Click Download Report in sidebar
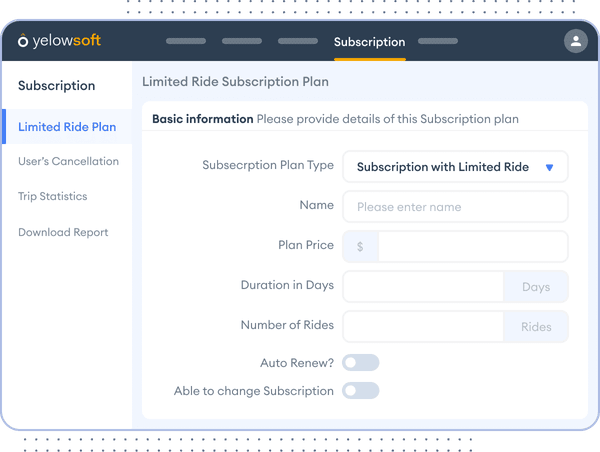600x452 pixels. (x=63, y=232)
